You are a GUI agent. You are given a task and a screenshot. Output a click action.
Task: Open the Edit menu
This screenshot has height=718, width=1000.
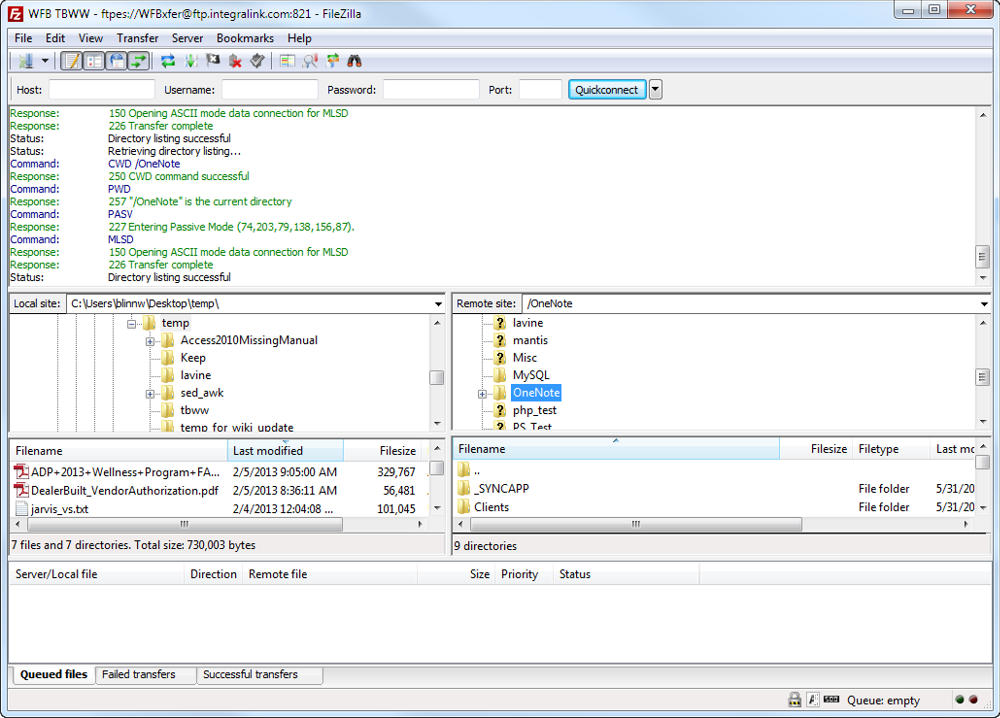click(x=55, y=38)
